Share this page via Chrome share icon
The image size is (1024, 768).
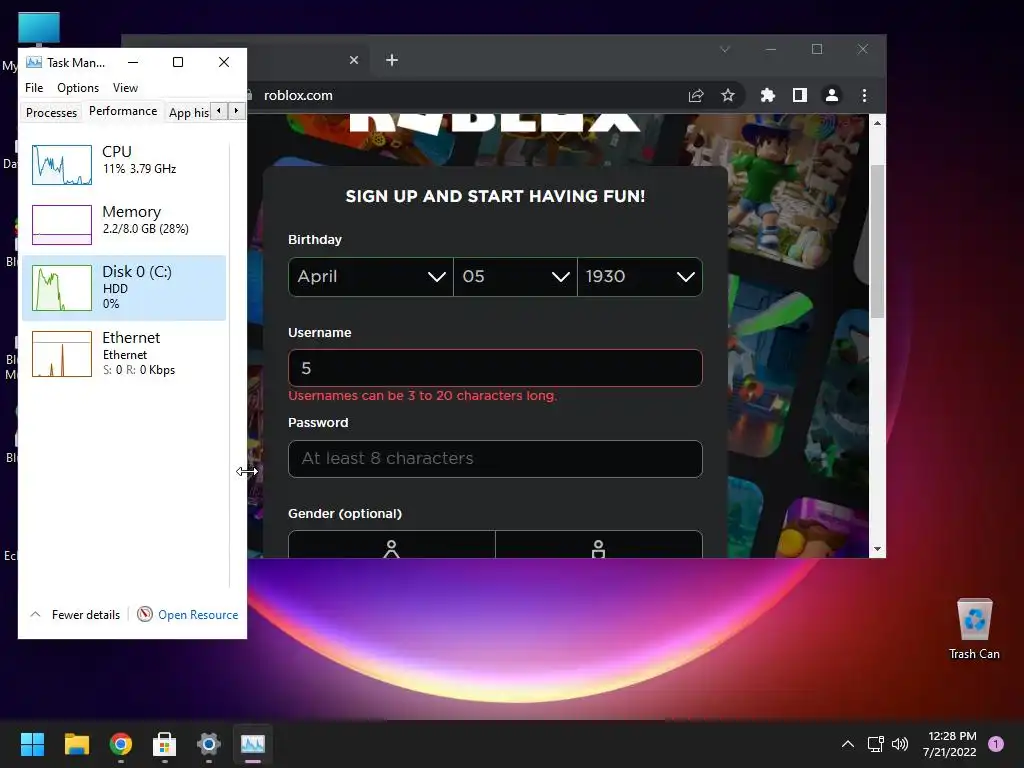point(696,95)
